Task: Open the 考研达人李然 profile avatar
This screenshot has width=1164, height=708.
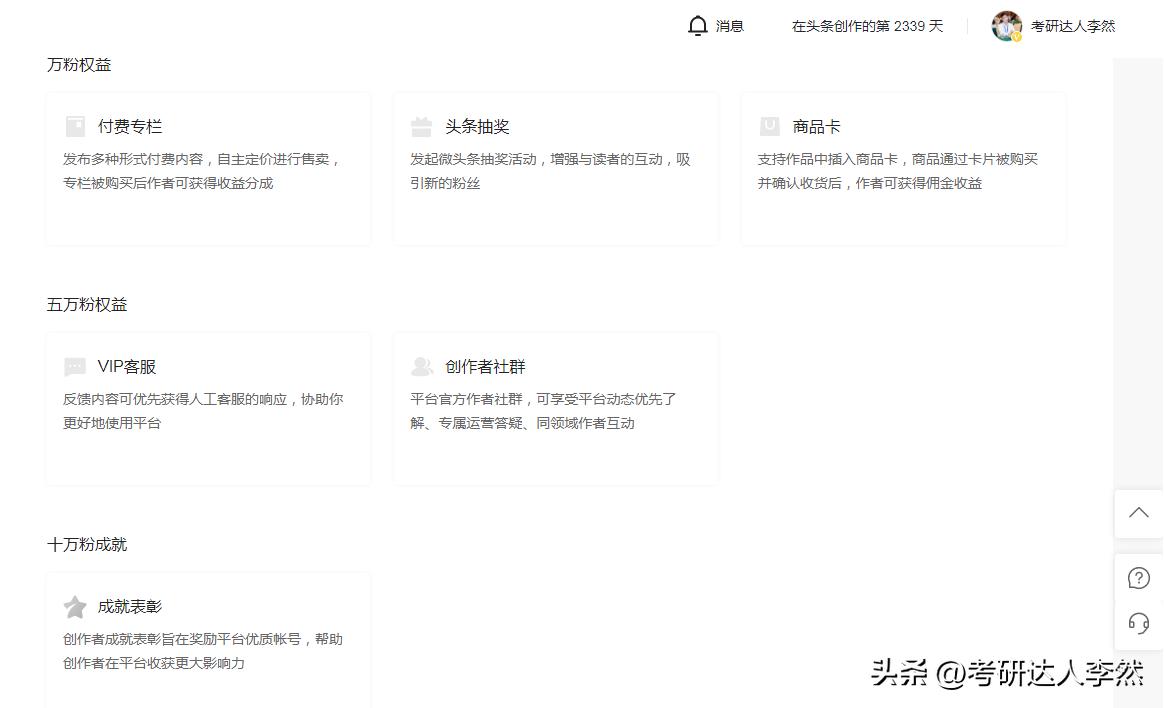Action: point(1006,25)
